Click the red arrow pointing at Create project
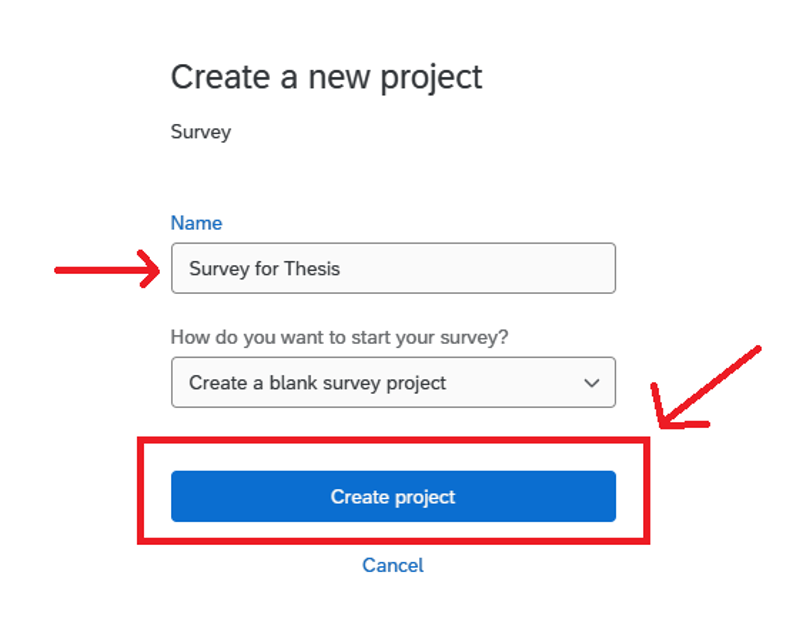Screen dimensions: 793x629 click(x=705, y=388)
